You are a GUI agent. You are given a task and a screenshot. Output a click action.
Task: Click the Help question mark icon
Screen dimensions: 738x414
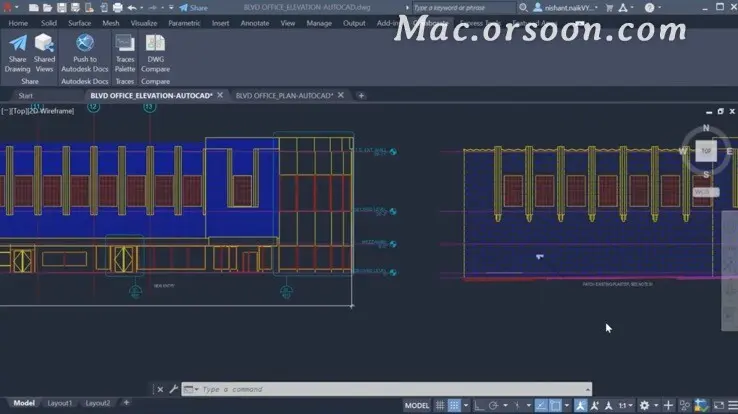coord(650,8)
